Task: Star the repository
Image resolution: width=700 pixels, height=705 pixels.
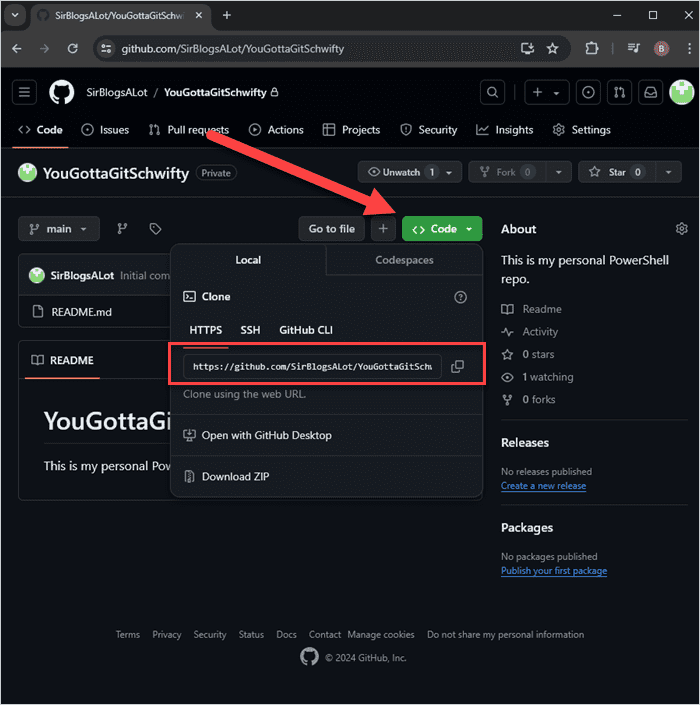Action: coord(617,172)
